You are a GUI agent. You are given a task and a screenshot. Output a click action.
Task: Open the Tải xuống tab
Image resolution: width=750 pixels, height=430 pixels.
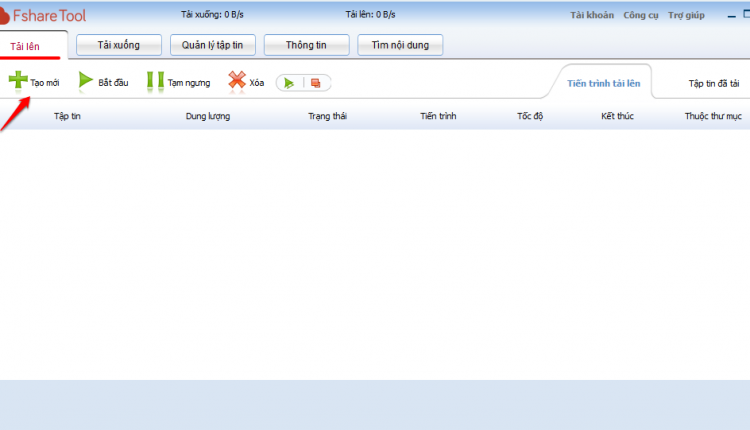[119, 45]
